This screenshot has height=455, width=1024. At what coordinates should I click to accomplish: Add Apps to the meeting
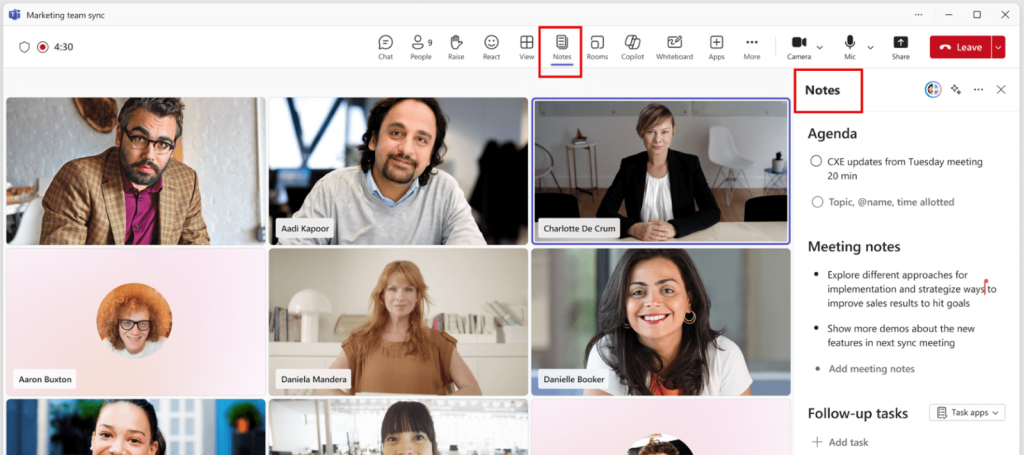tap(716, 47)
